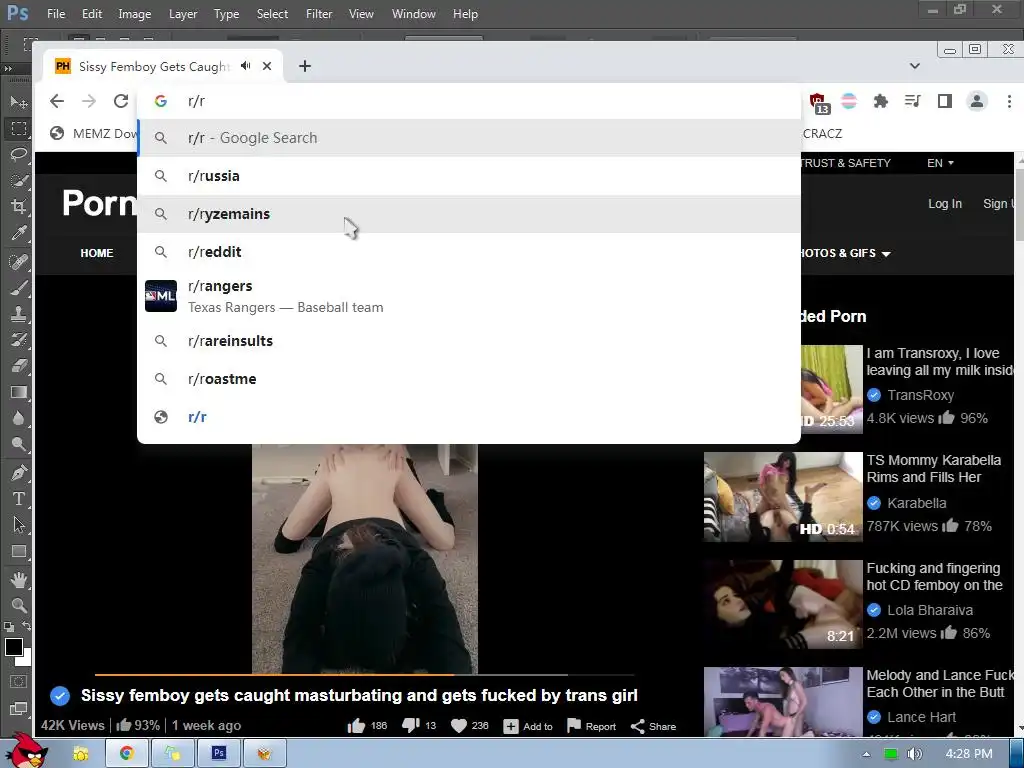Select the Blur tool
1024x768 pixels.
coord(18,418)
